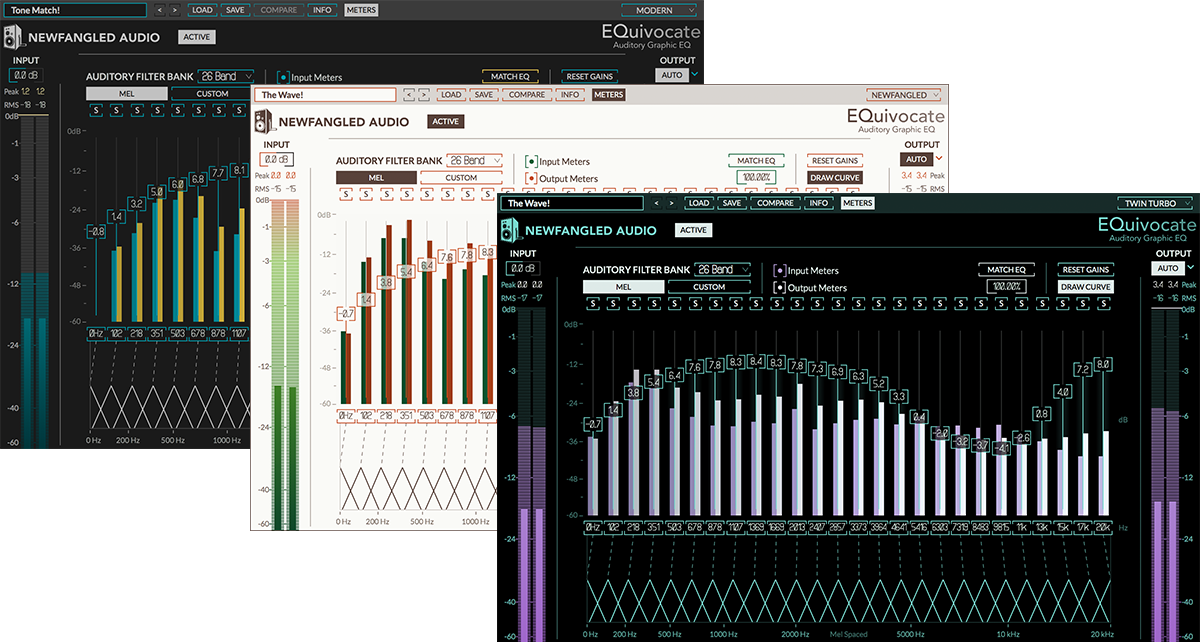Toggle ACTIVE bypass button in Twin Turbo window
The width and height of the screenshot is (1200, 642).
tap(693, 230)
